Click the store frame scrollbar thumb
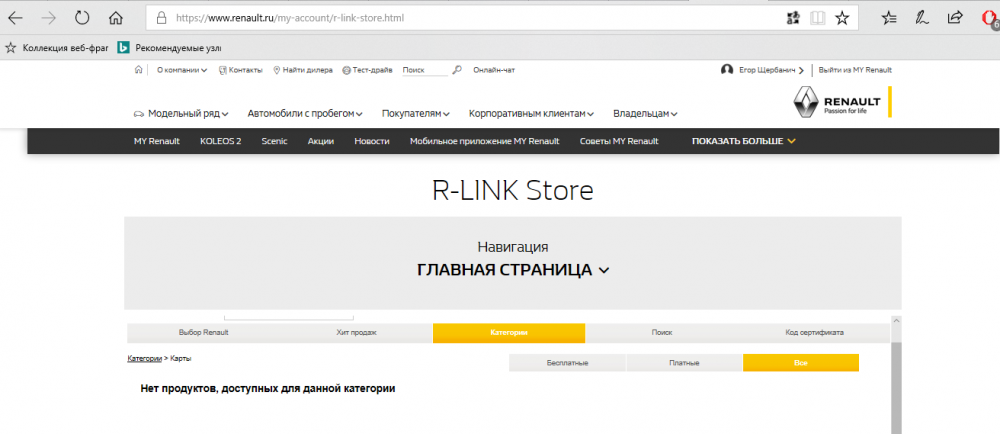This screenshot has height=434, width=1000. [x=896, y=387]
